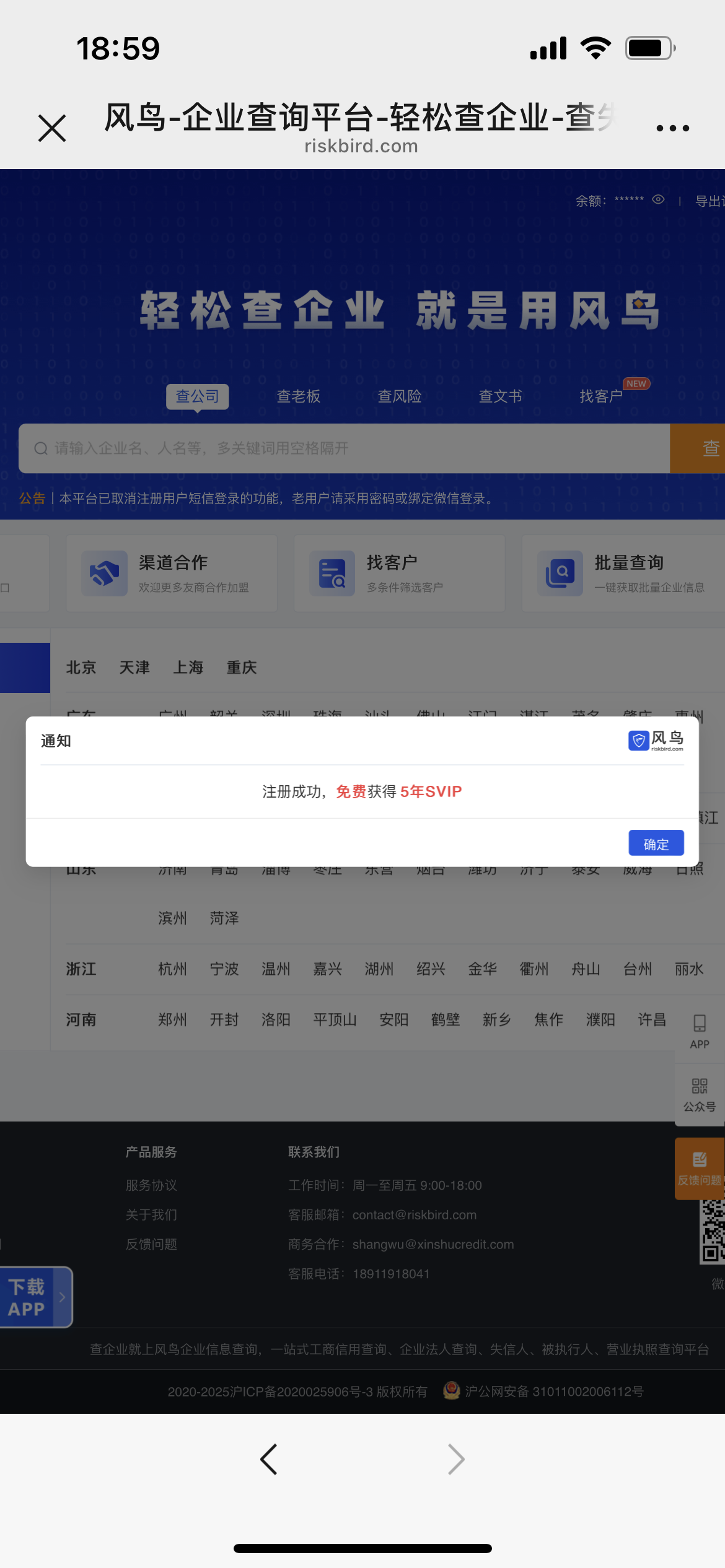The image size is (725, 1568).
Task: Switch to the 查老板 search tab
Action: [x=298, y=396]
